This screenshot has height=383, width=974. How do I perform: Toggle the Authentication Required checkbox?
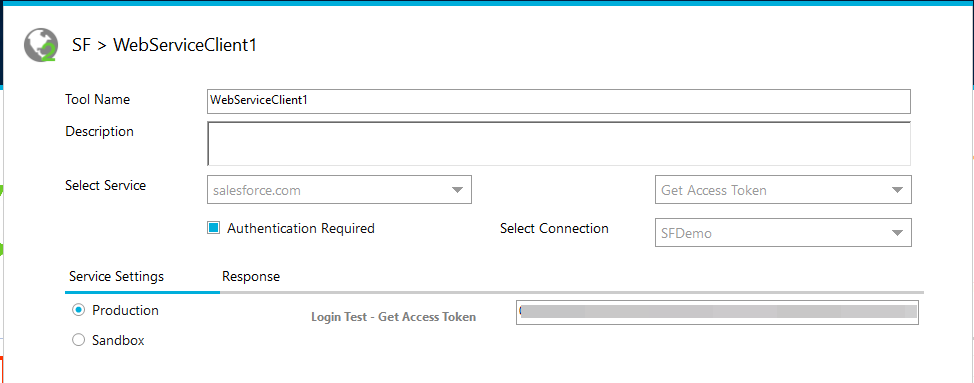213,228
